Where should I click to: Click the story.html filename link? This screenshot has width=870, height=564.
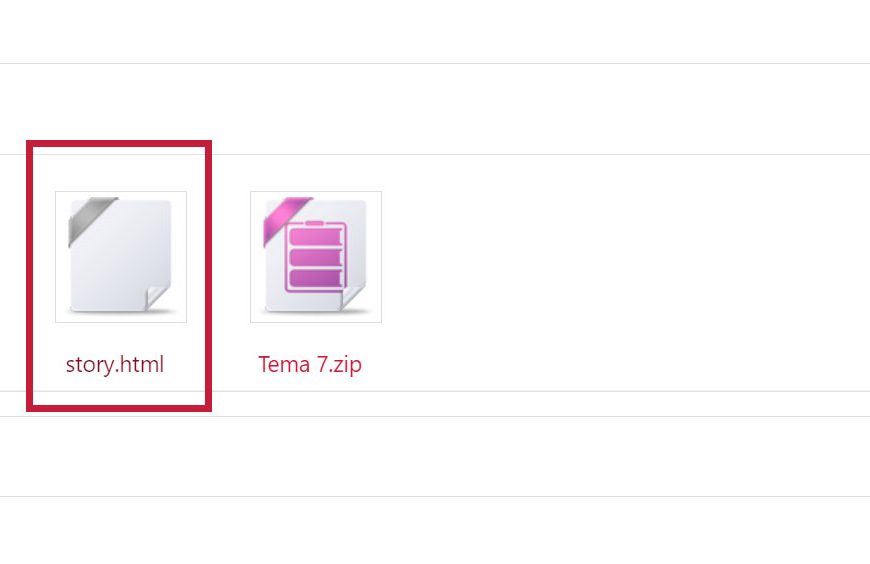tap(115, 365)
